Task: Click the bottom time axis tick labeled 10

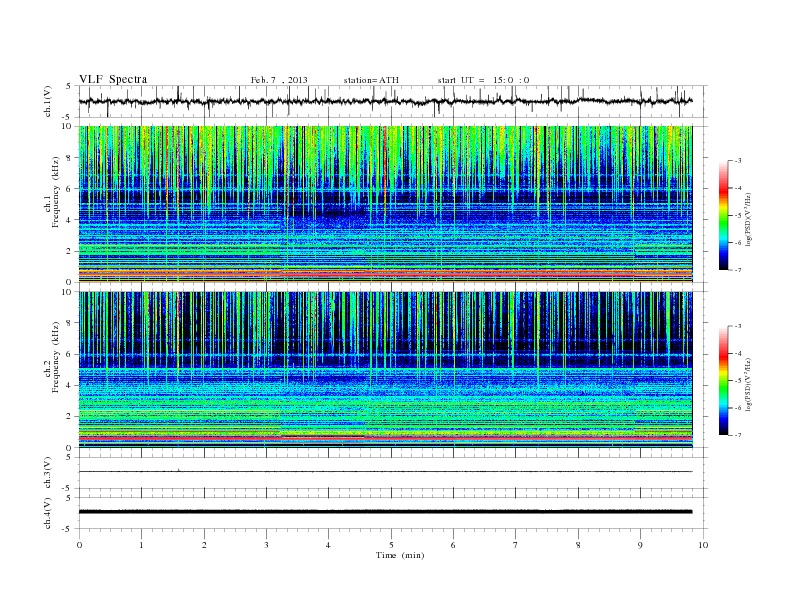Action: (x=703, y=545)
